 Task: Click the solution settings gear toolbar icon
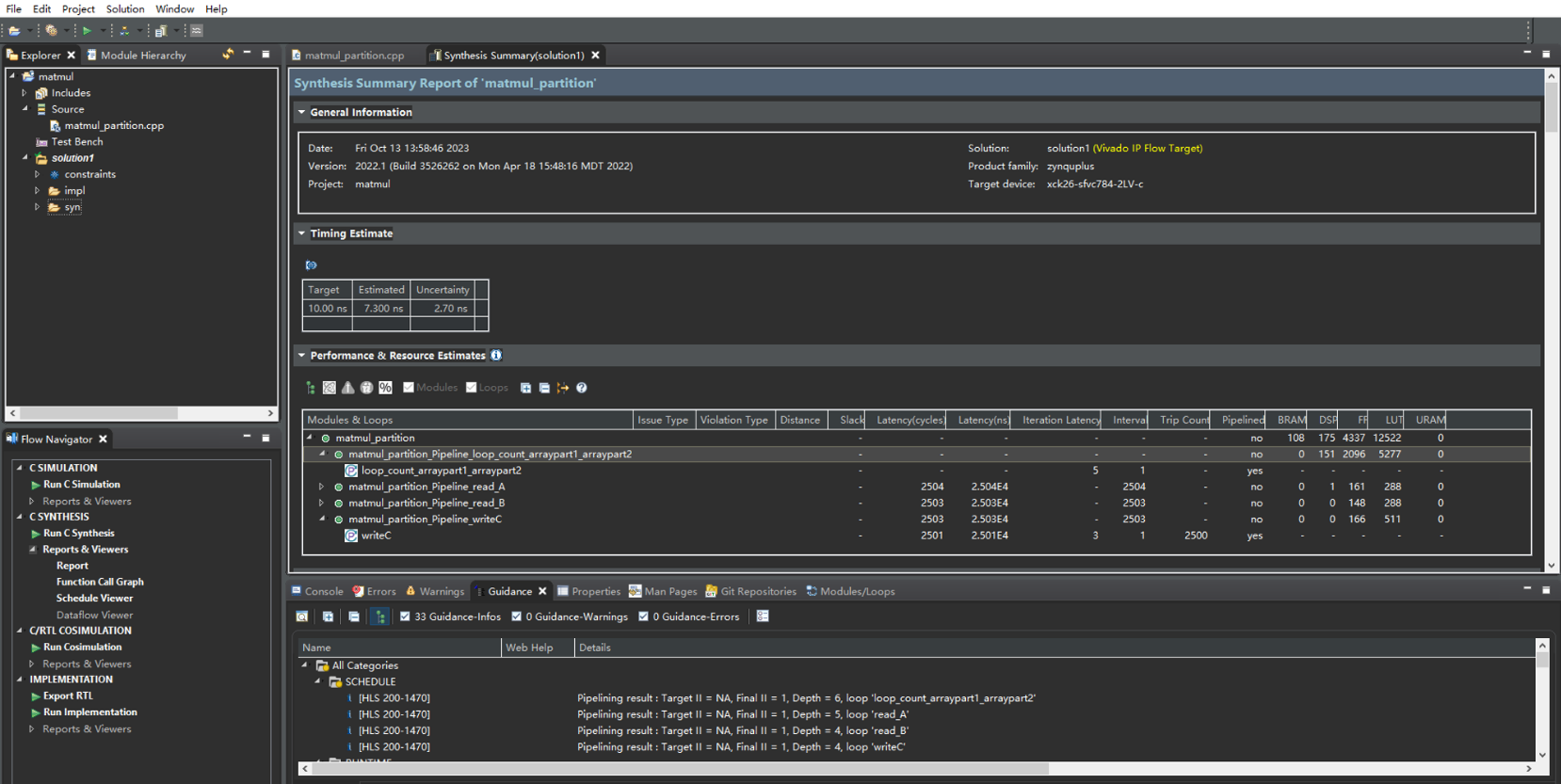click(x=52, y=30)
